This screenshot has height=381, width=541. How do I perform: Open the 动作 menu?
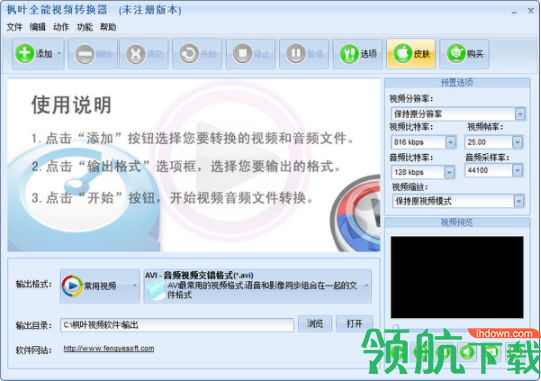(61, 27)
